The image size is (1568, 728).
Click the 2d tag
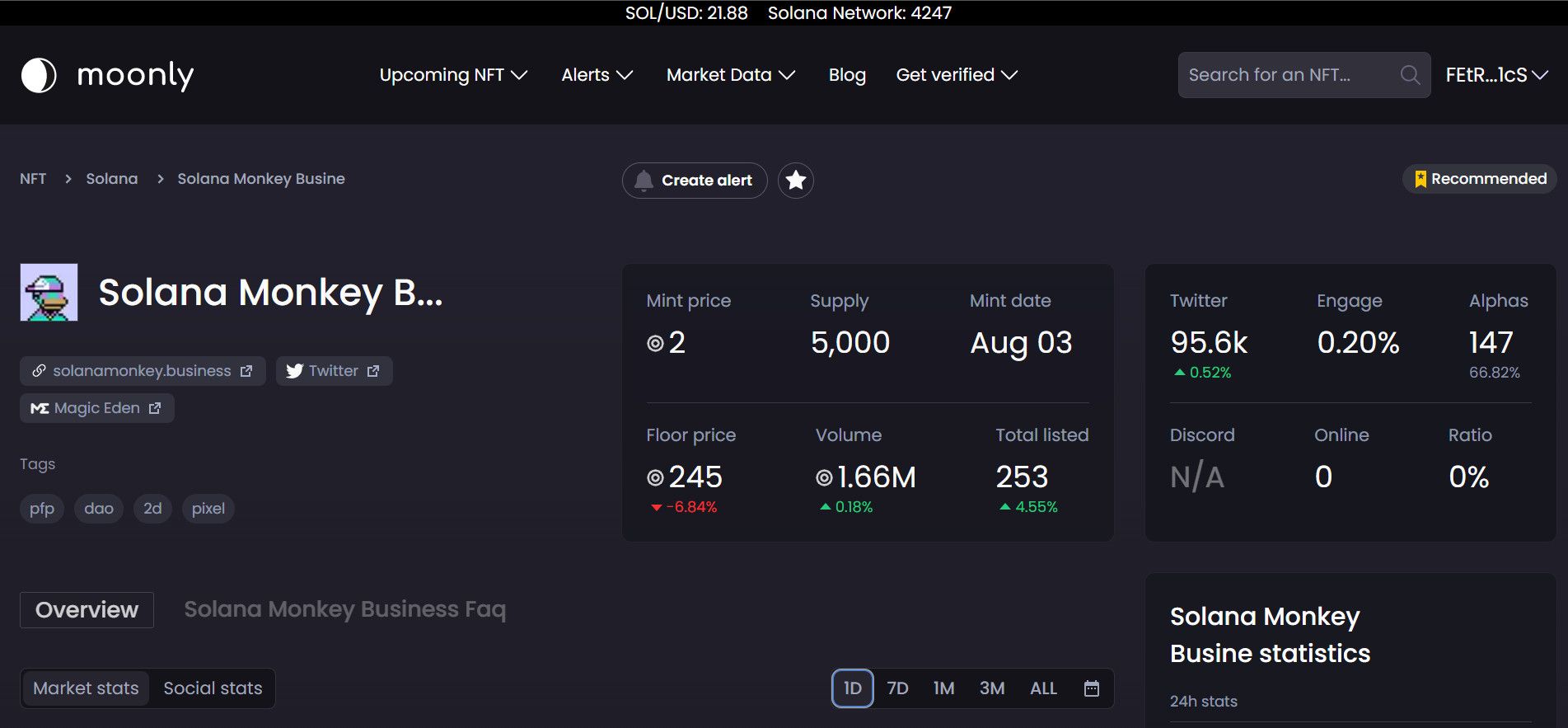click(x=152, y=509)
